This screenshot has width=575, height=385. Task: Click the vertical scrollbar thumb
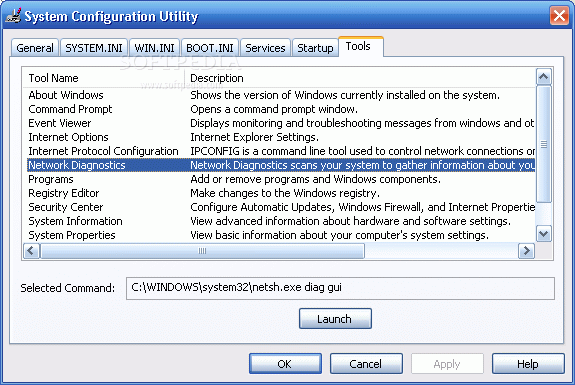(x=543, y=144)
